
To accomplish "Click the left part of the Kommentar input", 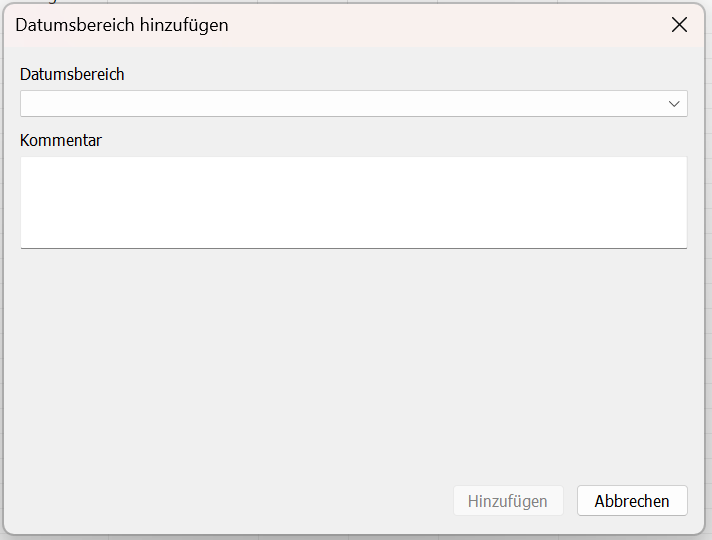I will pos(91,203).
